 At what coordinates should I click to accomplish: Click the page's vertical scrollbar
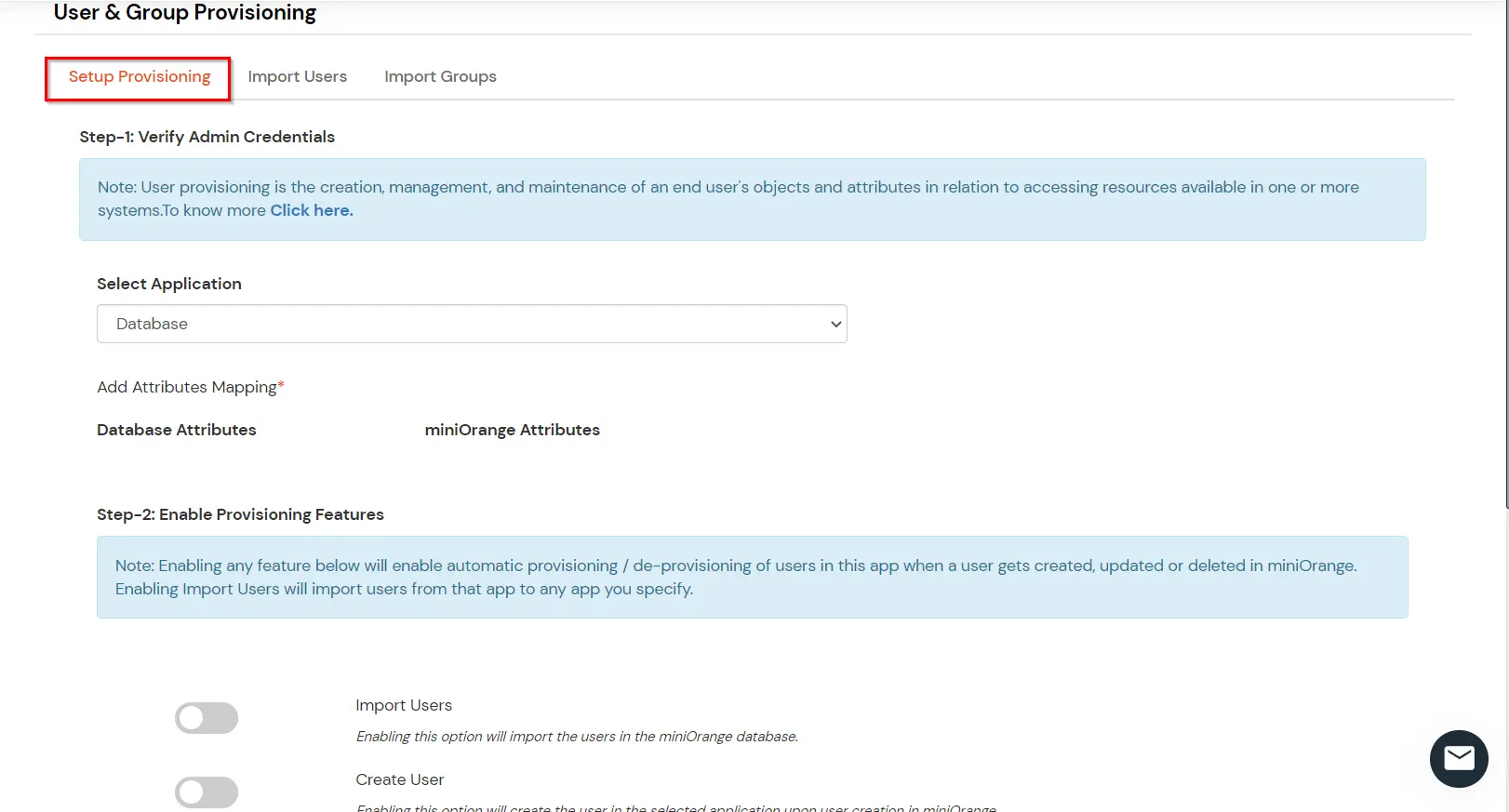click(1506, 254)
